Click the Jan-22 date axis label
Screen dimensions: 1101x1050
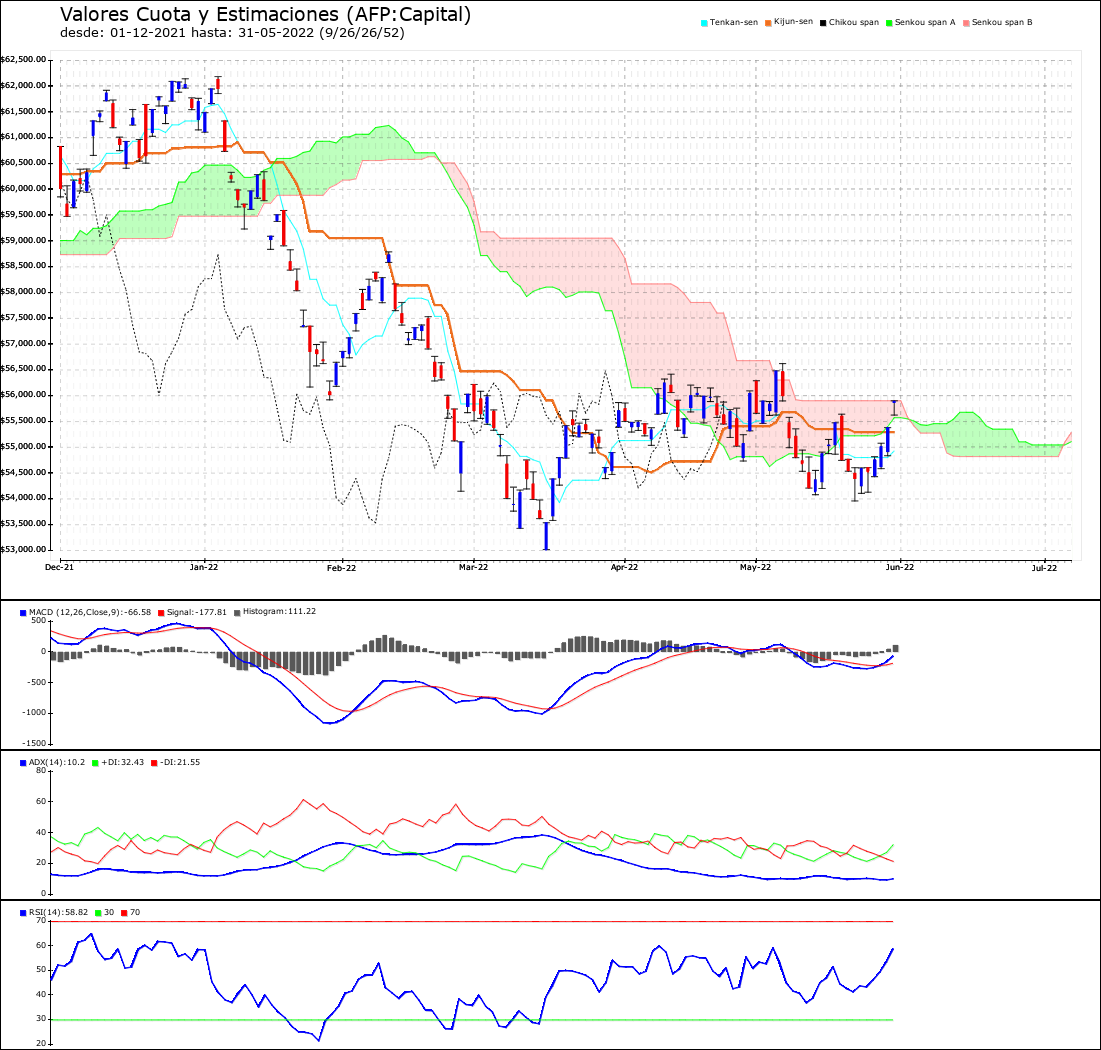tap(204, 567)
